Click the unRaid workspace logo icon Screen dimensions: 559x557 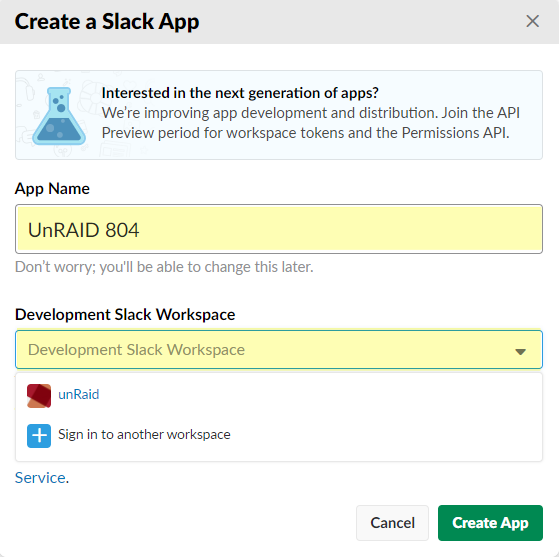pyautogui.click(x=39, y=395)
